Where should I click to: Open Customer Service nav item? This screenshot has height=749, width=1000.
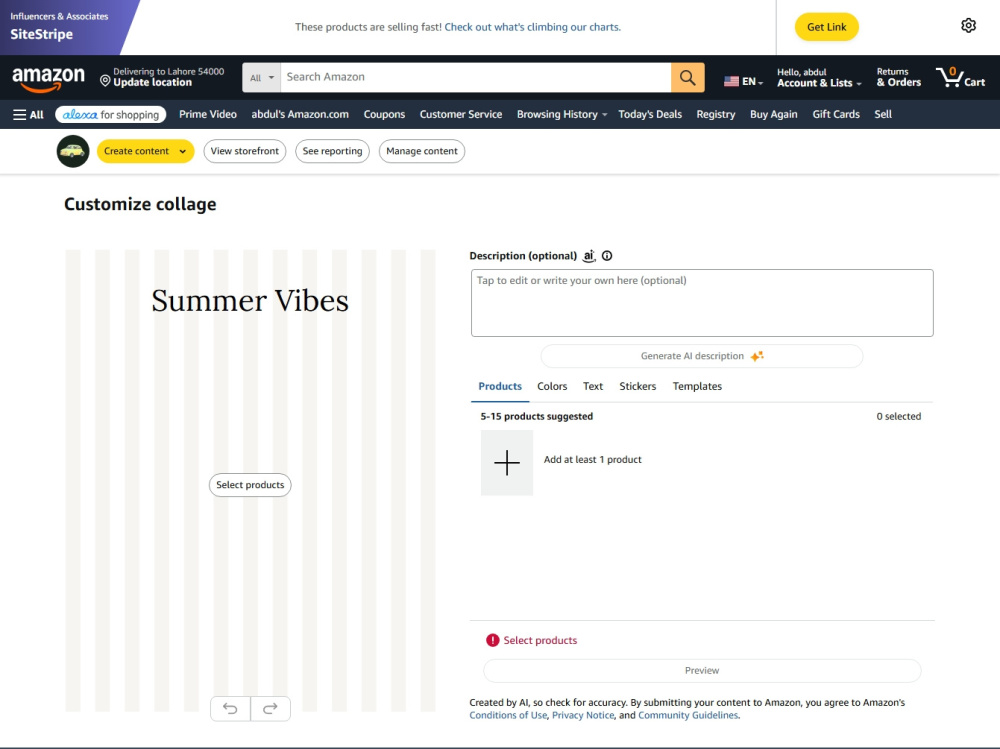click(460, 114)
